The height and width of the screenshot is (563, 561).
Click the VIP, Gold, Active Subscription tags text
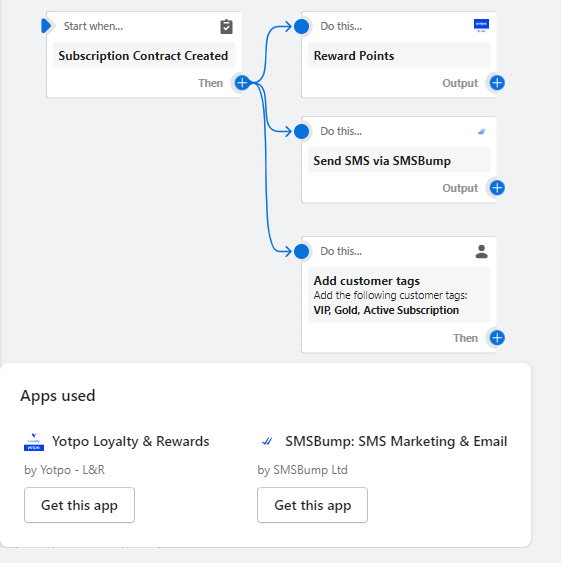click(386, 310)
